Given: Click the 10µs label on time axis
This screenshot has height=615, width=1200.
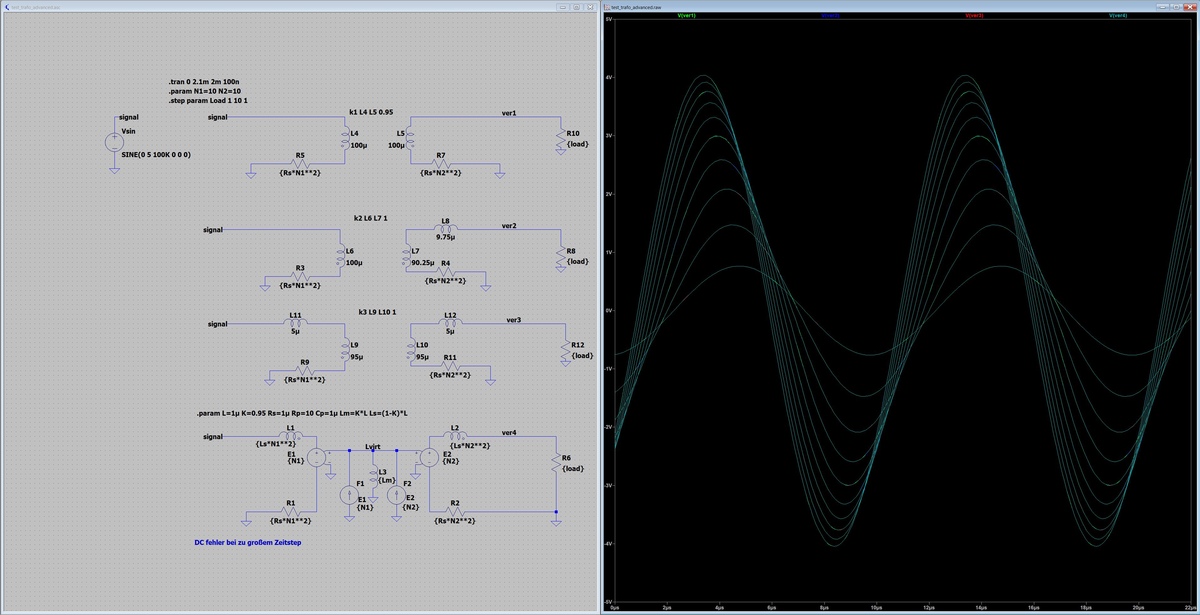Looking at the screenshot, I should [x=876, y=607].
